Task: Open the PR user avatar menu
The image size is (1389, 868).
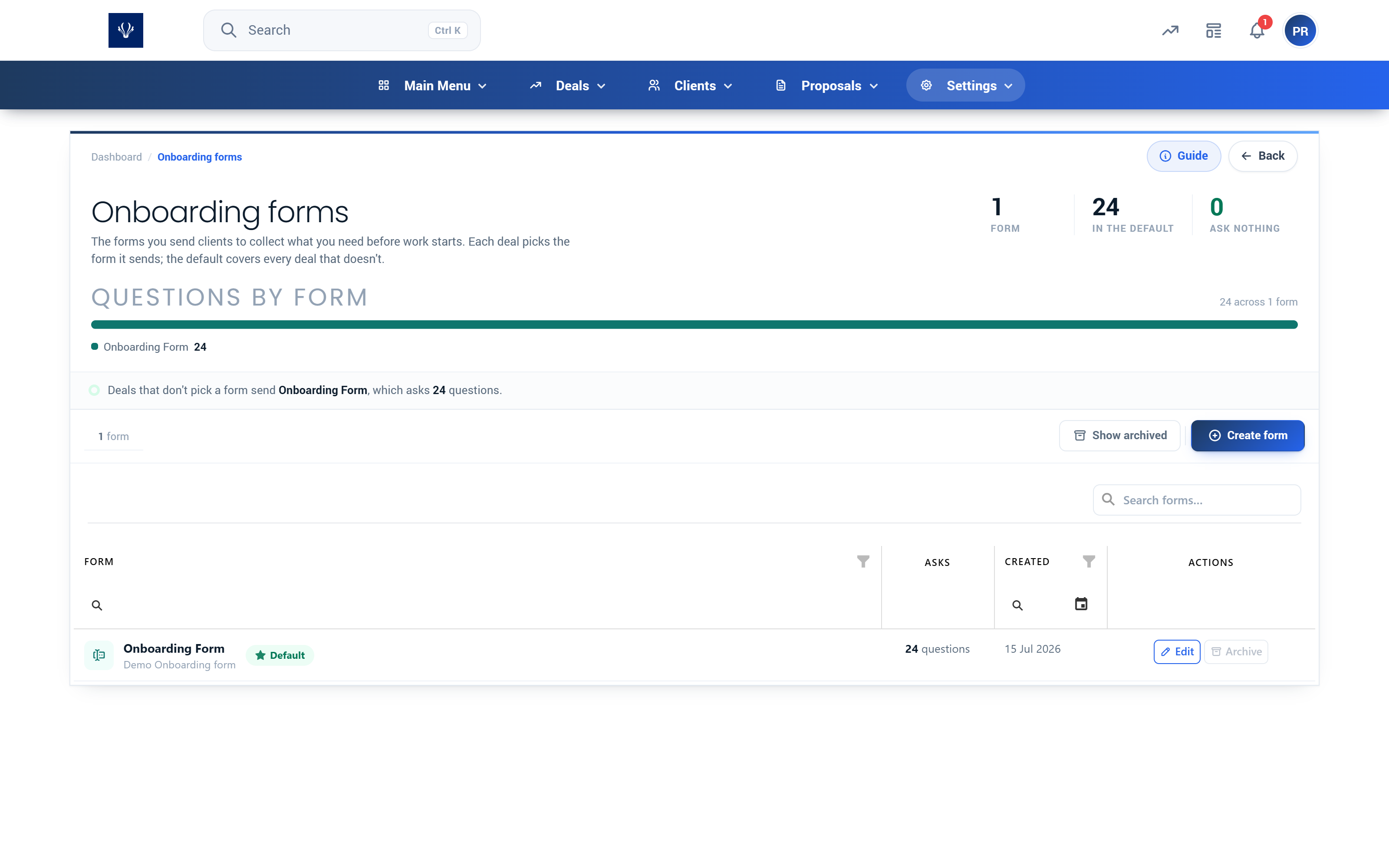Action: coord(1300,31)
